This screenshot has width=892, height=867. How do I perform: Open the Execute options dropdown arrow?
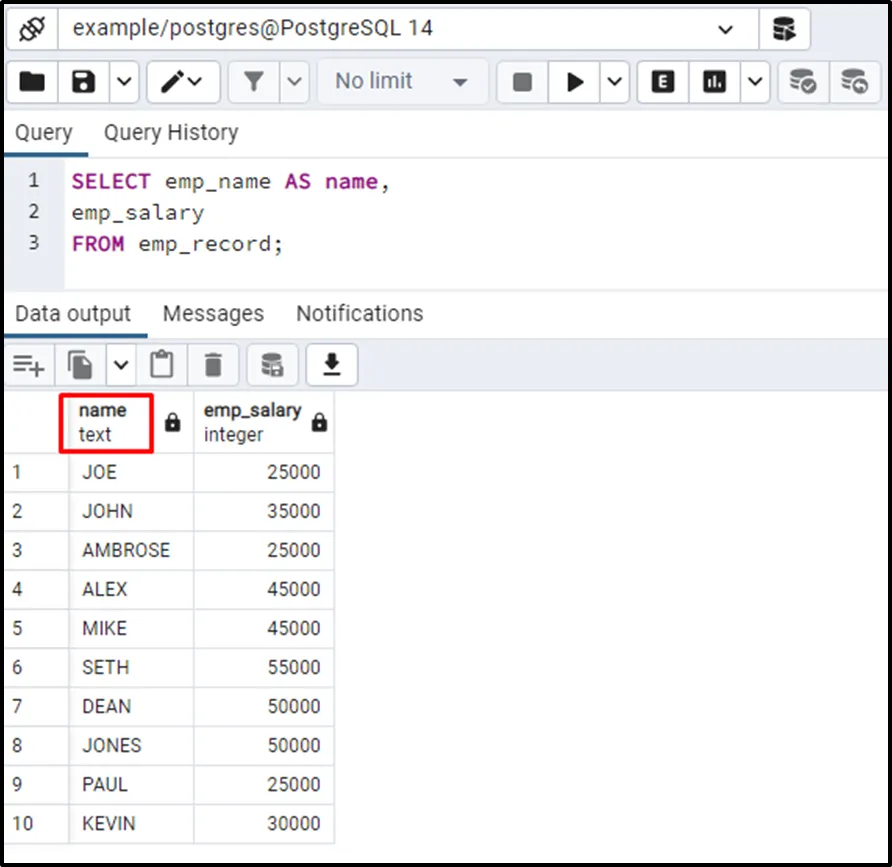tap(612, 82)
